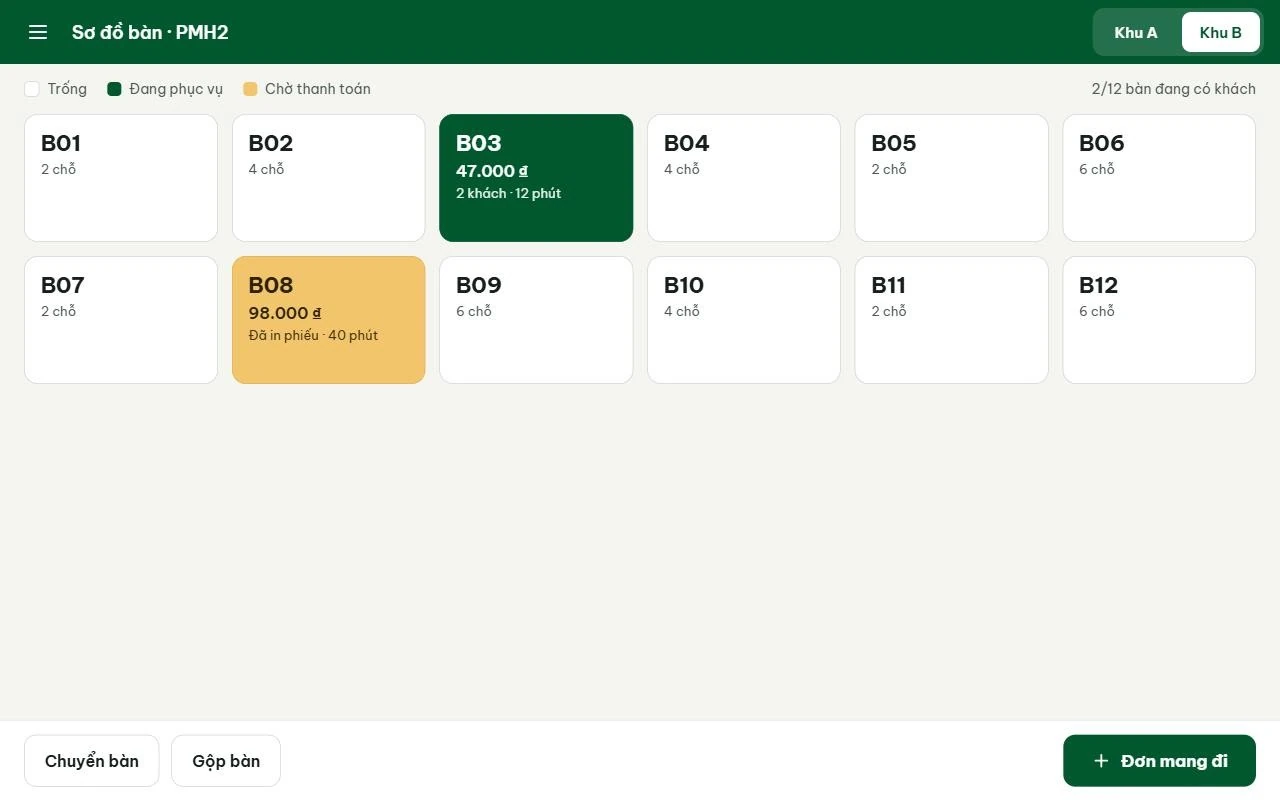Click the '2/12 bàn đang có khách' status
This screenshot has width=1280, height=800.
coord(1173,89)
